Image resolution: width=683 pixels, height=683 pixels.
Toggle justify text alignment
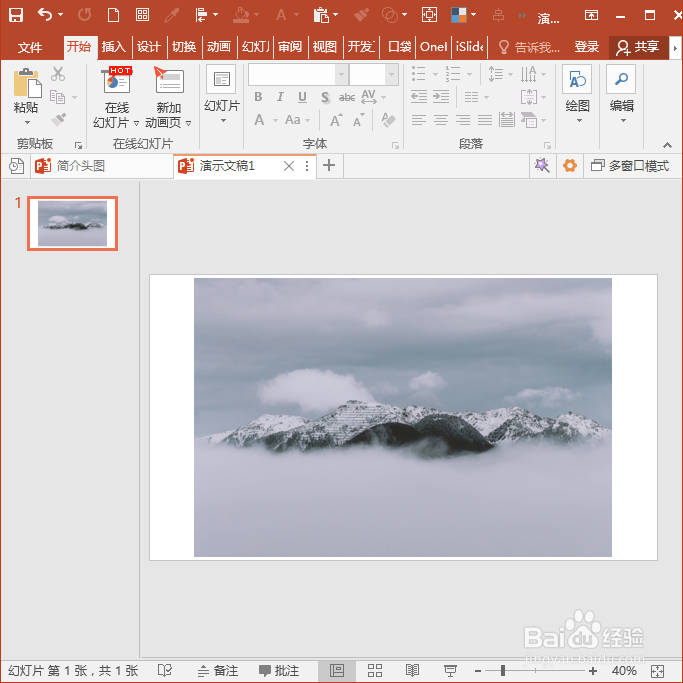[x=485, y=120]
